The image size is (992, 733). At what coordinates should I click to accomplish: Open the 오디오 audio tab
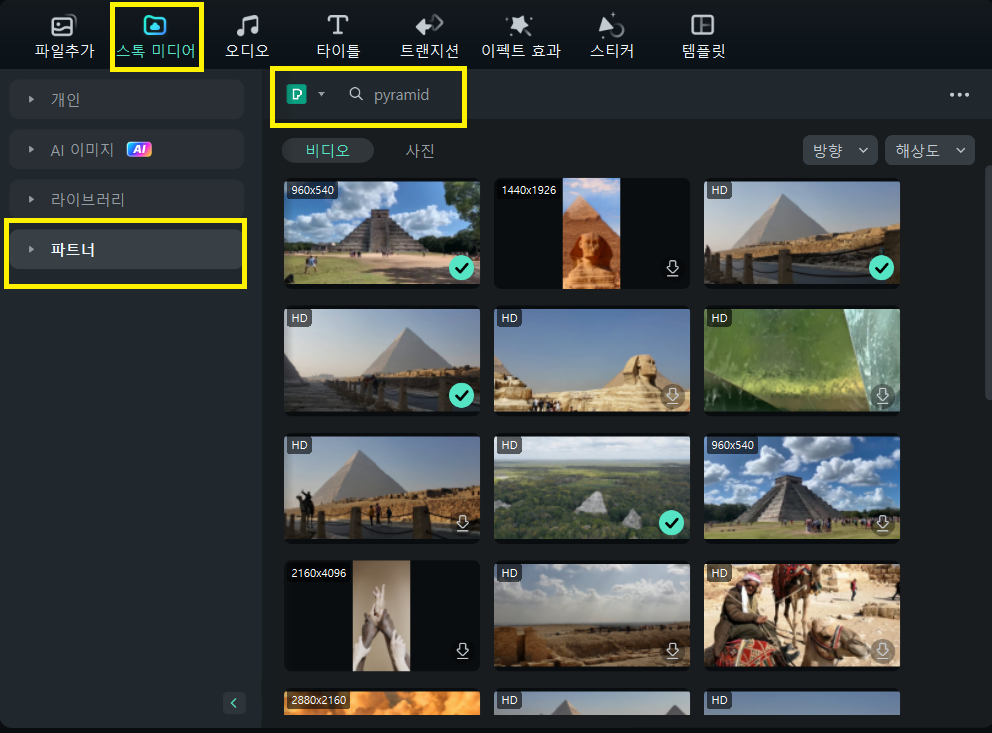[x=247, y=37]
